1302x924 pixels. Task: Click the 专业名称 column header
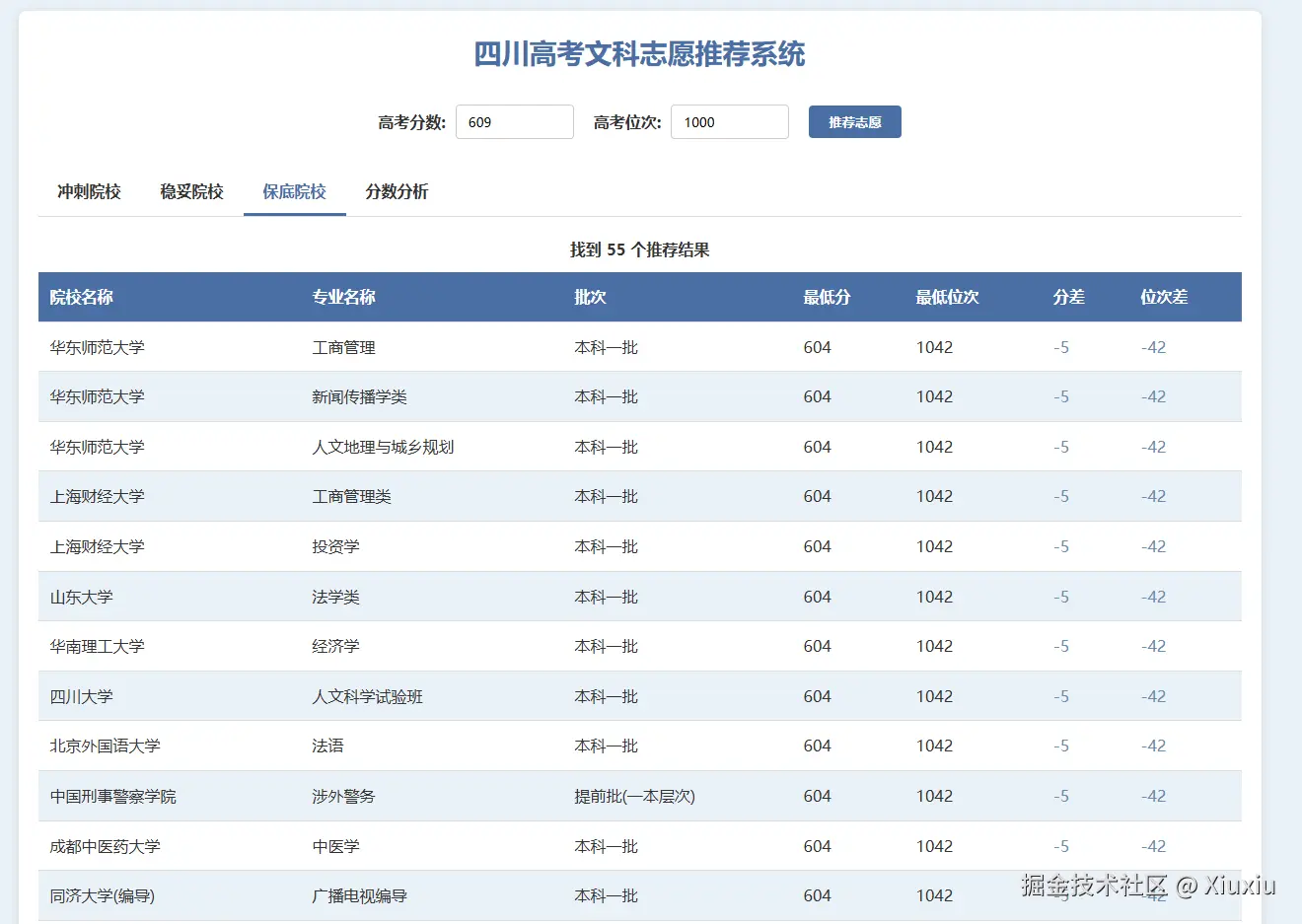pyautogui.click(x=344, y=297)
